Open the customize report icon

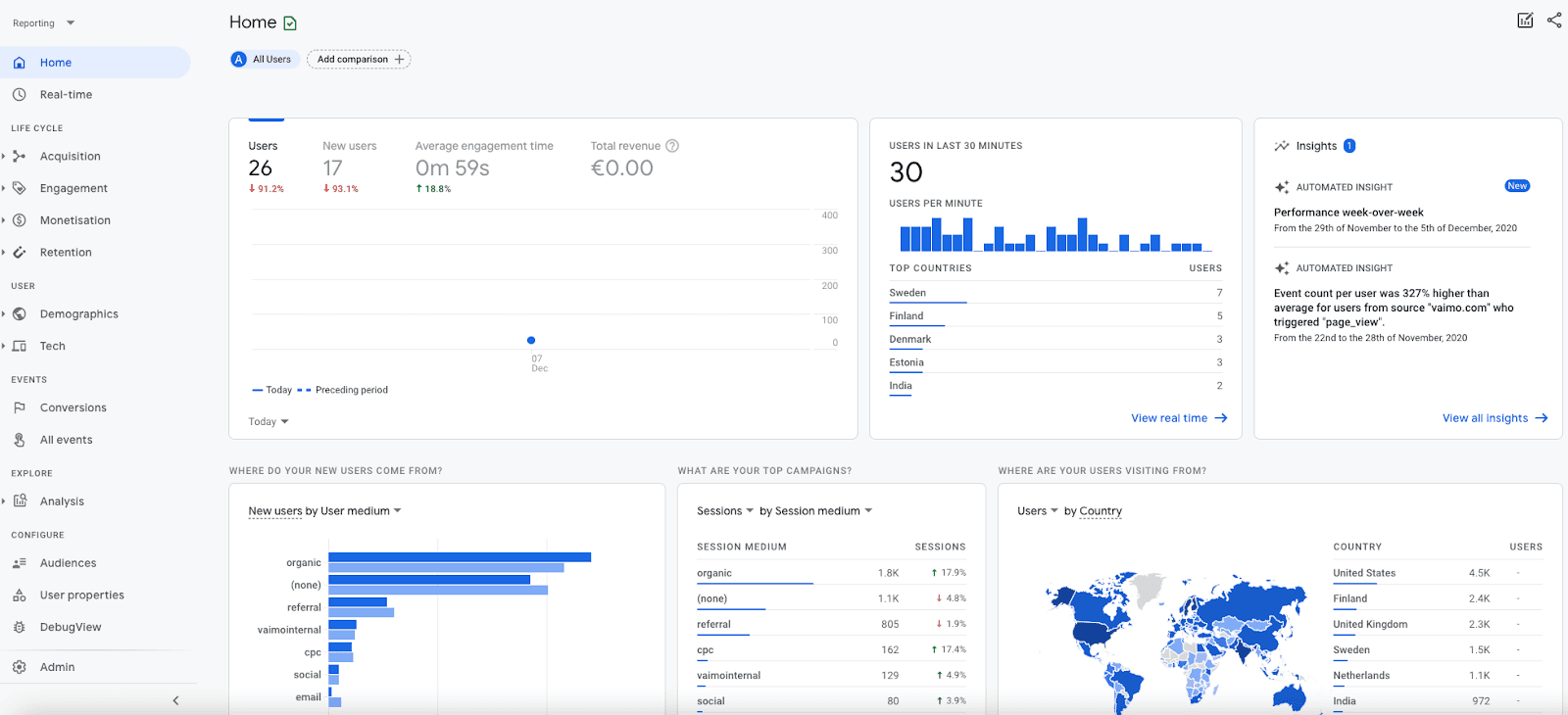click(x=1525, y=21)
